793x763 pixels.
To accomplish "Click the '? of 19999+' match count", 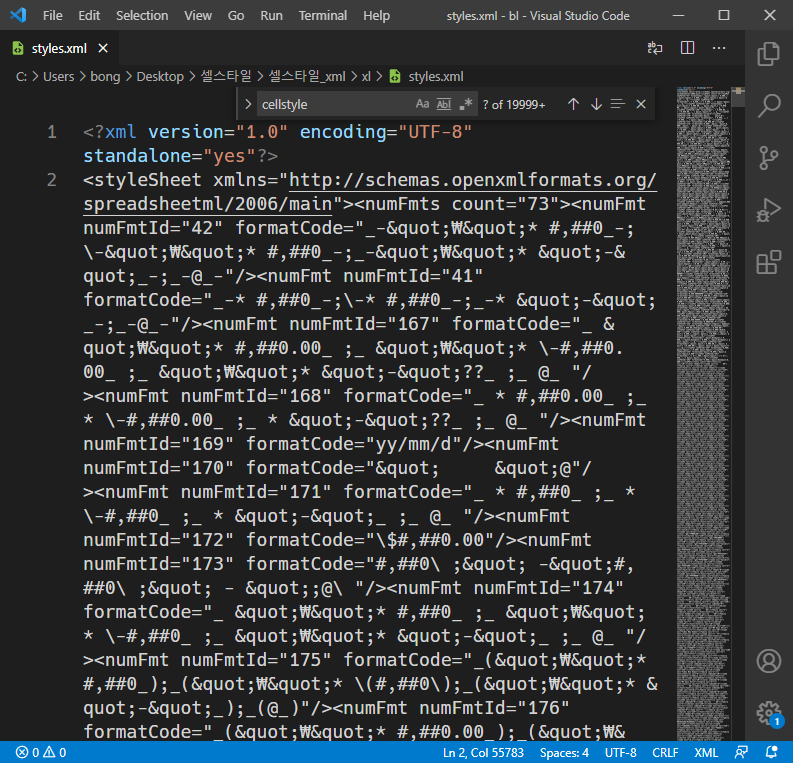I will tap(514, 105).
